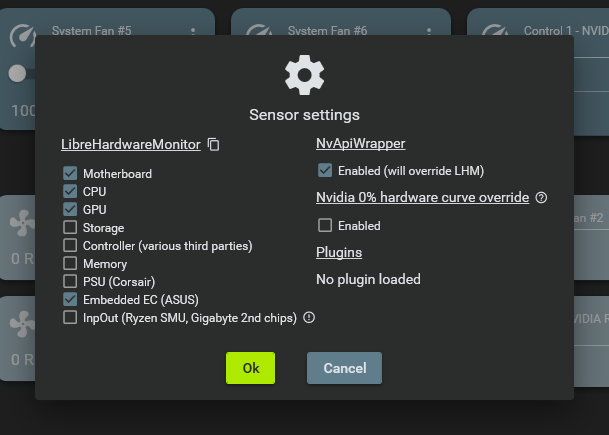
Task: Click the Sensor settings gear icon
Action: click(304, 75)
